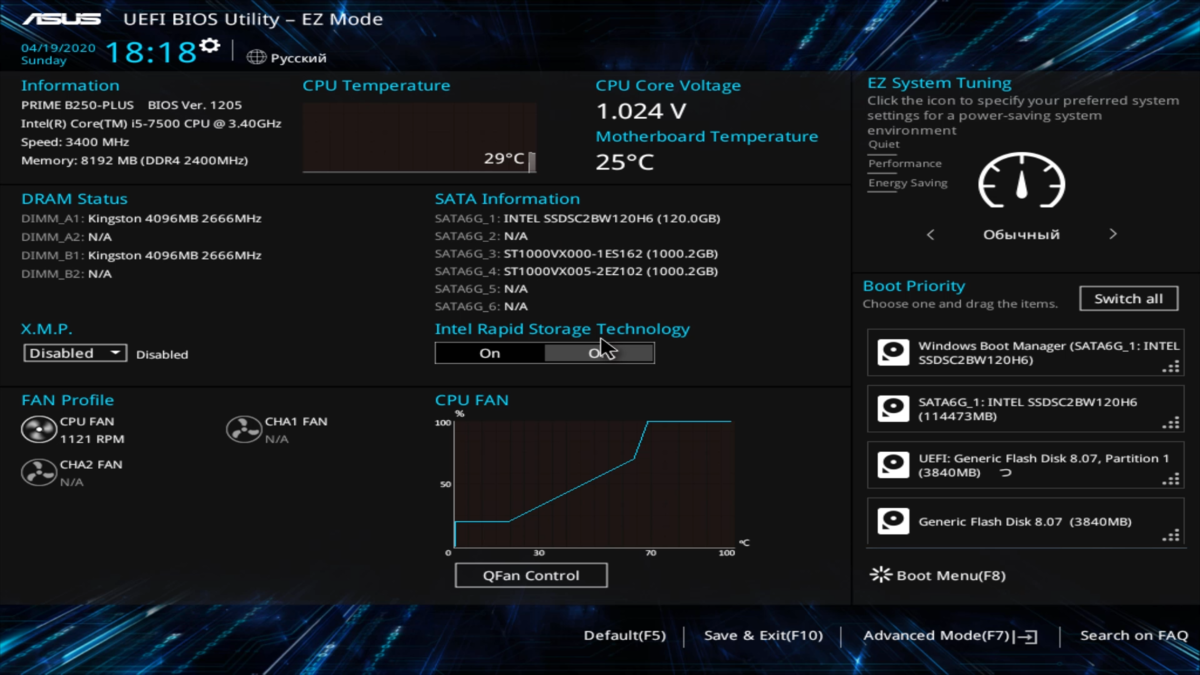Click SATA6G_1 INTEL SSDSC2BW120H6 info line
The image size is (1200, 675).
[578, 218]
